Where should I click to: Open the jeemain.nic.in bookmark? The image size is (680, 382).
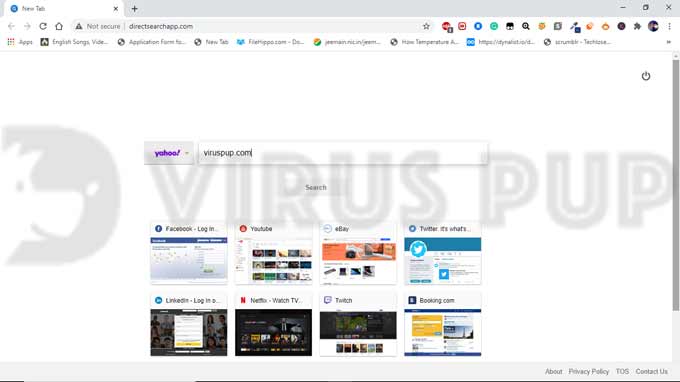point(347,42)
